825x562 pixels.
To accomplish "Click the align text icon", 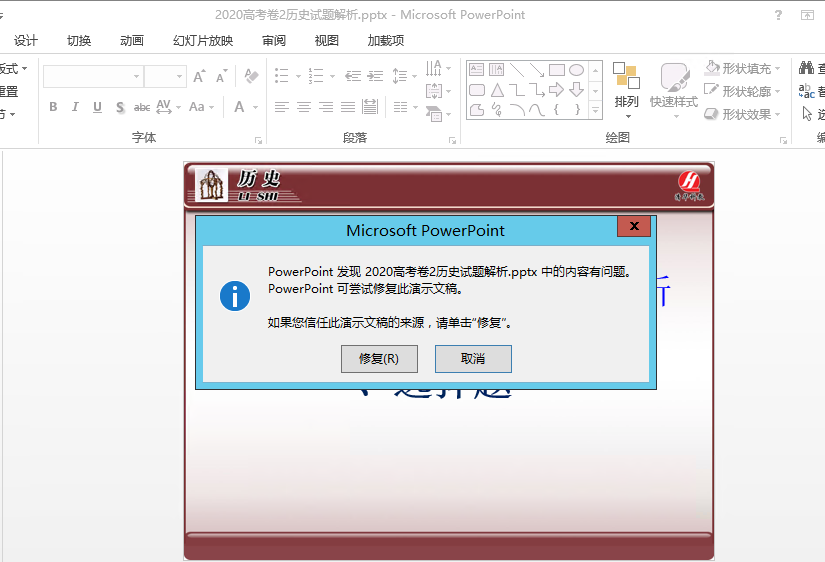I will (x=434, y=91).
